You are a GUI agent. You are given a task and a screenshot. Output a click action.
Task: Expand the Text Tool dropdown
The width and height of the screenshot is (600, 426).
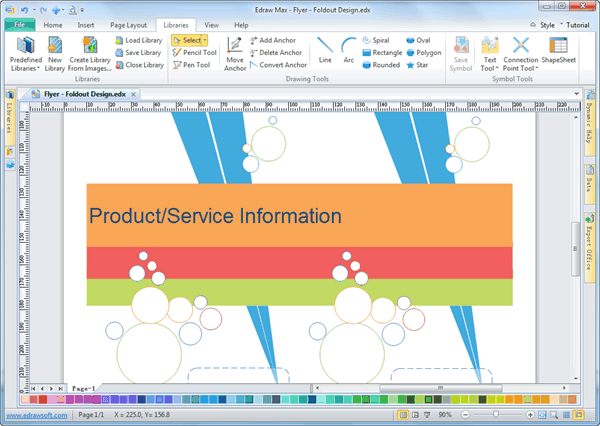(489, 68)
